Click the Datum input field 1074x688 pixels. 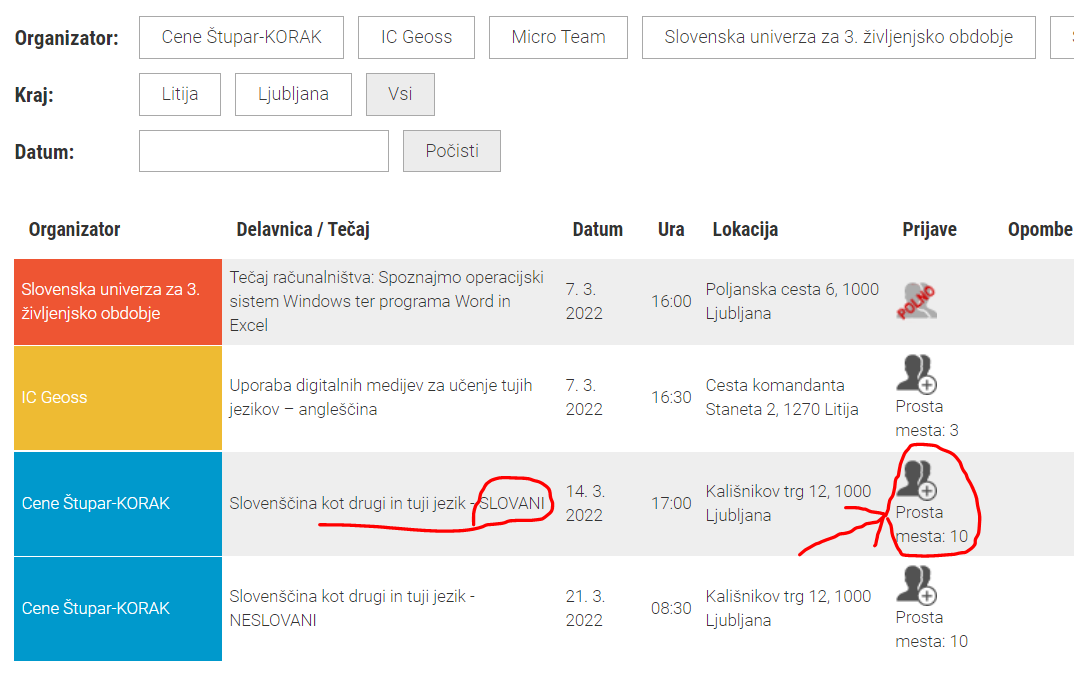[x=264, y=151]
